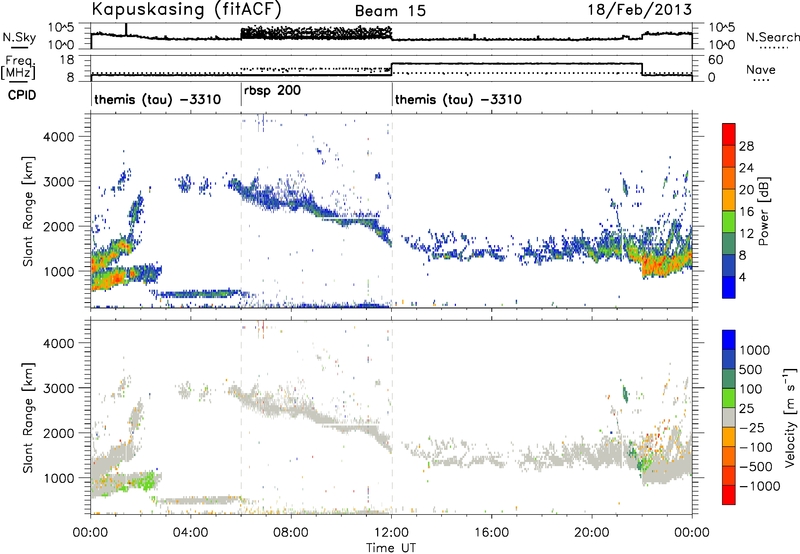Viewport: 800px width, 554px height.
Task: Click the right "10^0" tick of the N.Search axis
Action: pos(722,45)
